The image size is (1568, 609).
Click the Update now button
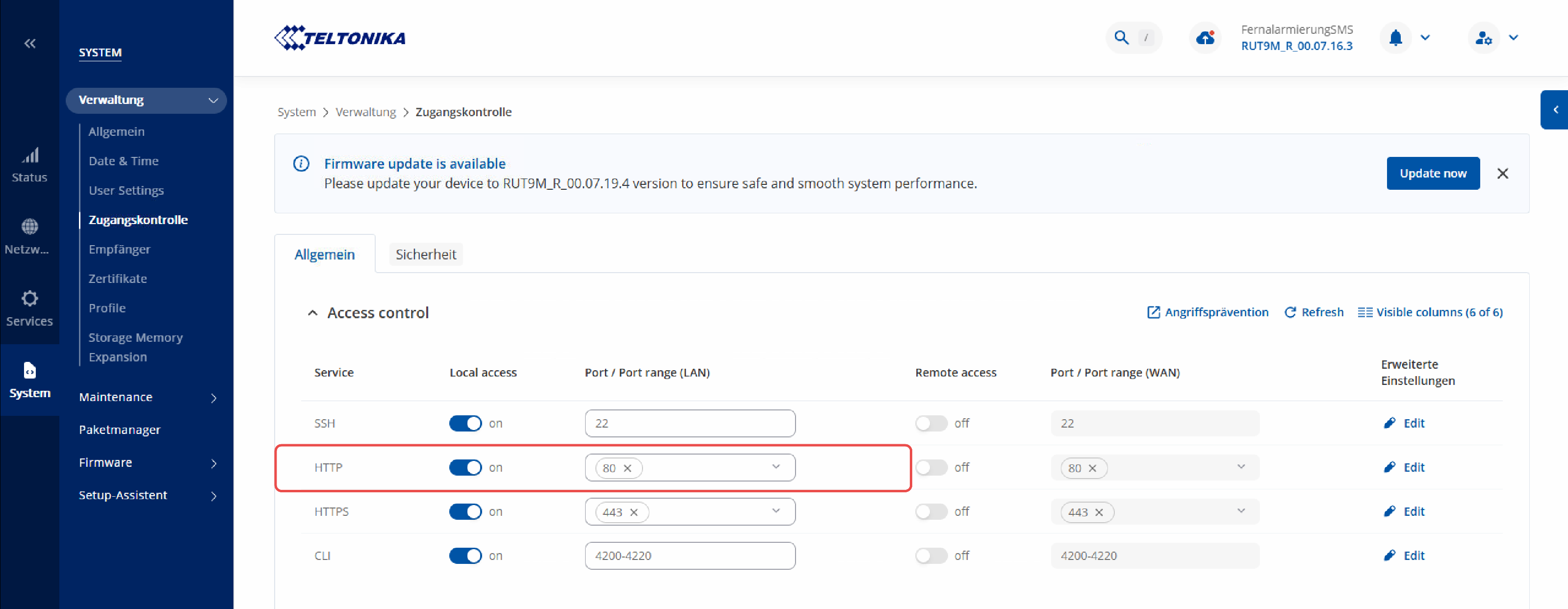point(1433,174)
